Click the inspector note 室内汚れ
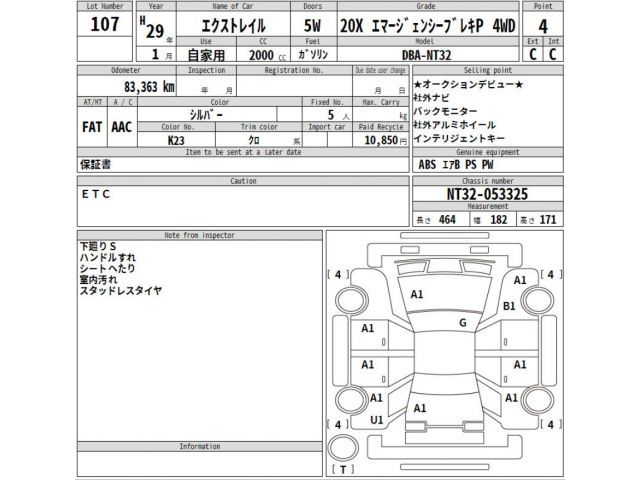 tap(98, 280)
